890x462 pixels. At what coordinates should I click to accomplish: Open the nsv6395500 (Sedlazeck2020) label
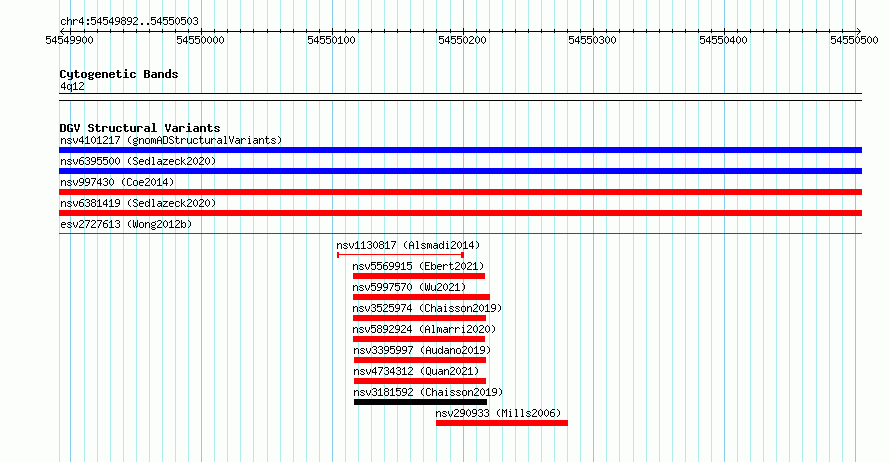138,161
